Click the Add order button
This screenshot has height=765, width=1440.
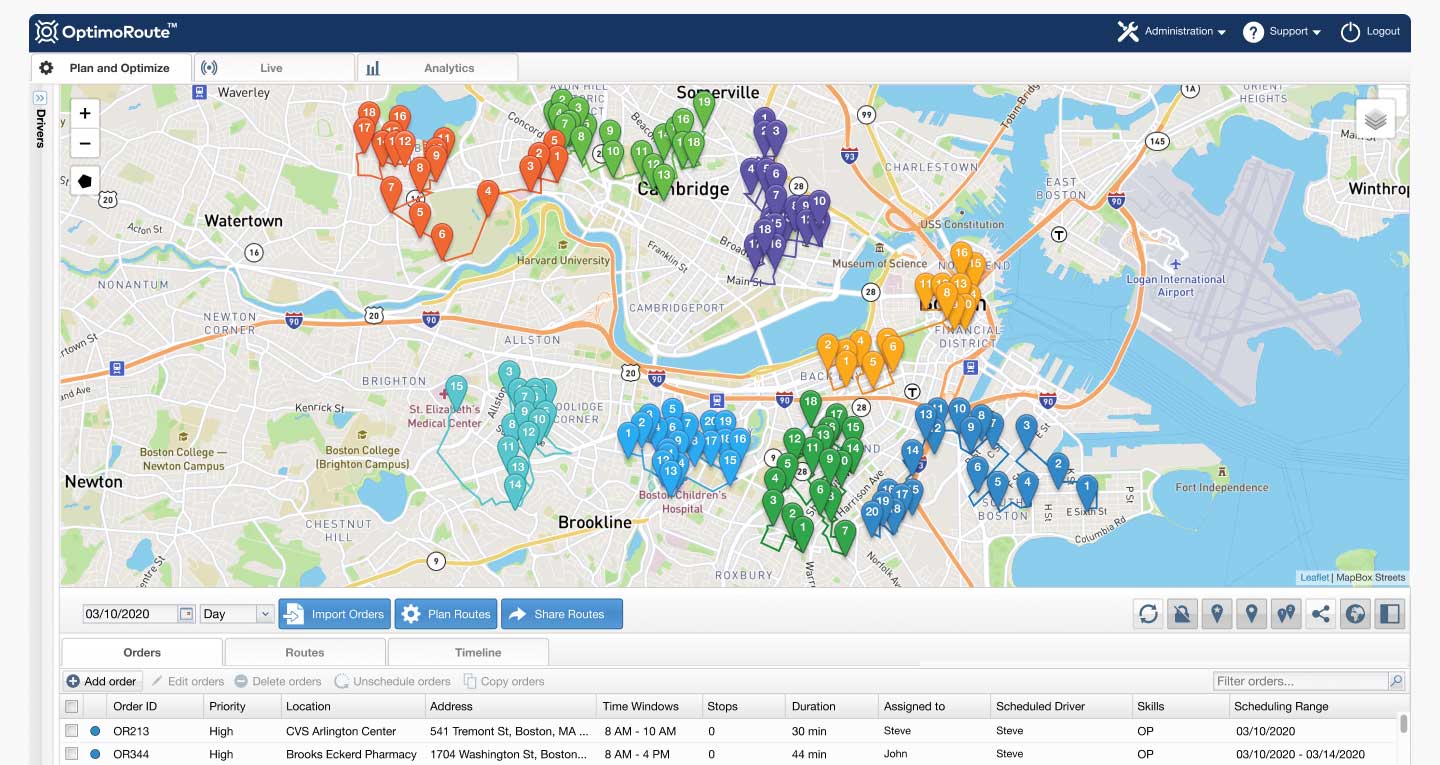(x=101, y=681)
